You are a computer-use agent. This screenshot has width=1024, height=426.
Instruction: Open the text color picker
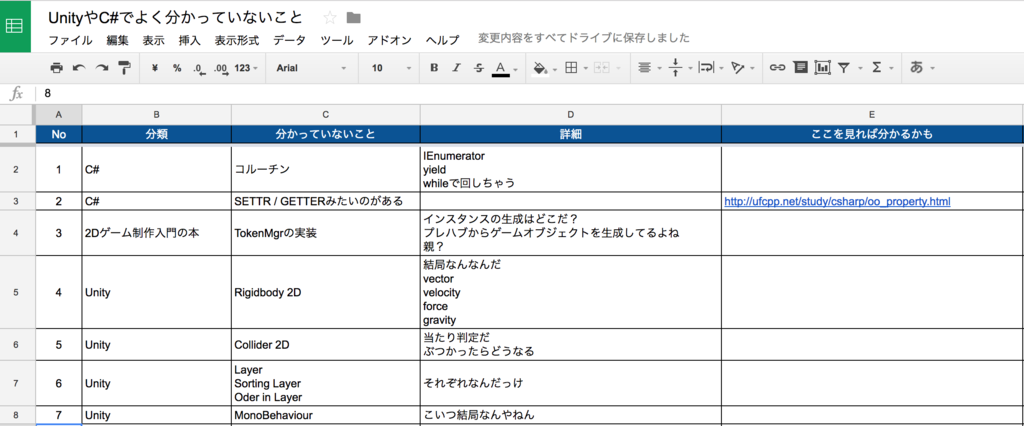501,68
